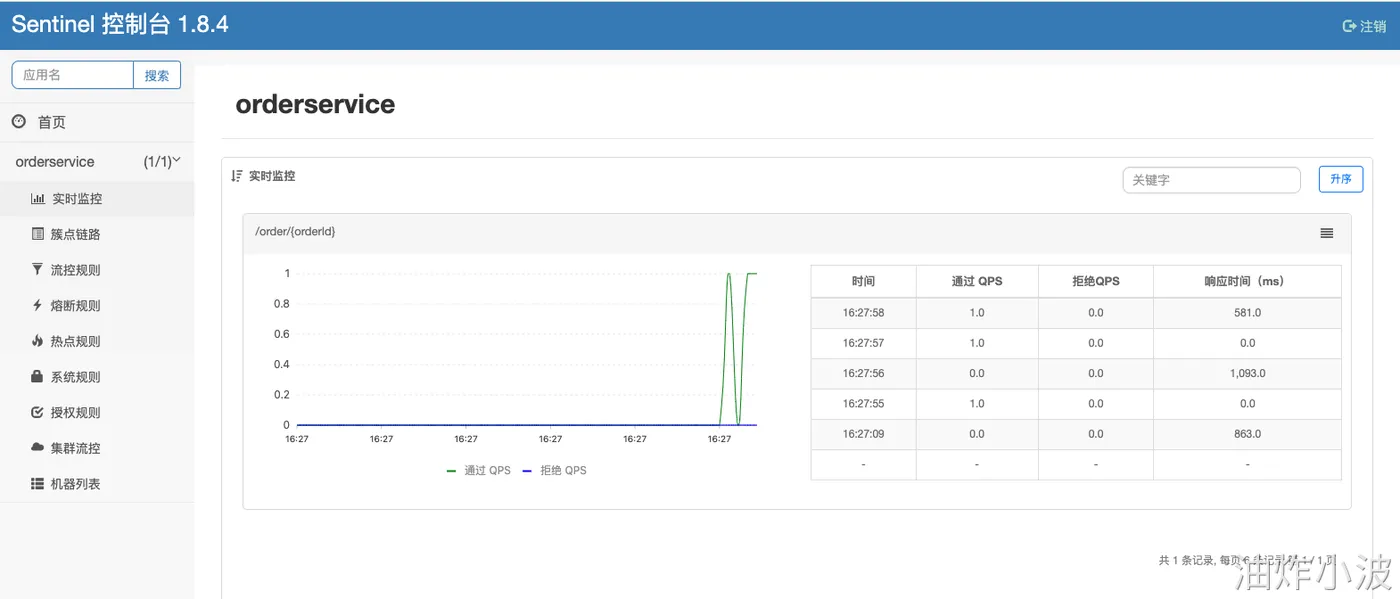
Task: Select the 机器列表 table icon
Action: click(38, 483)
